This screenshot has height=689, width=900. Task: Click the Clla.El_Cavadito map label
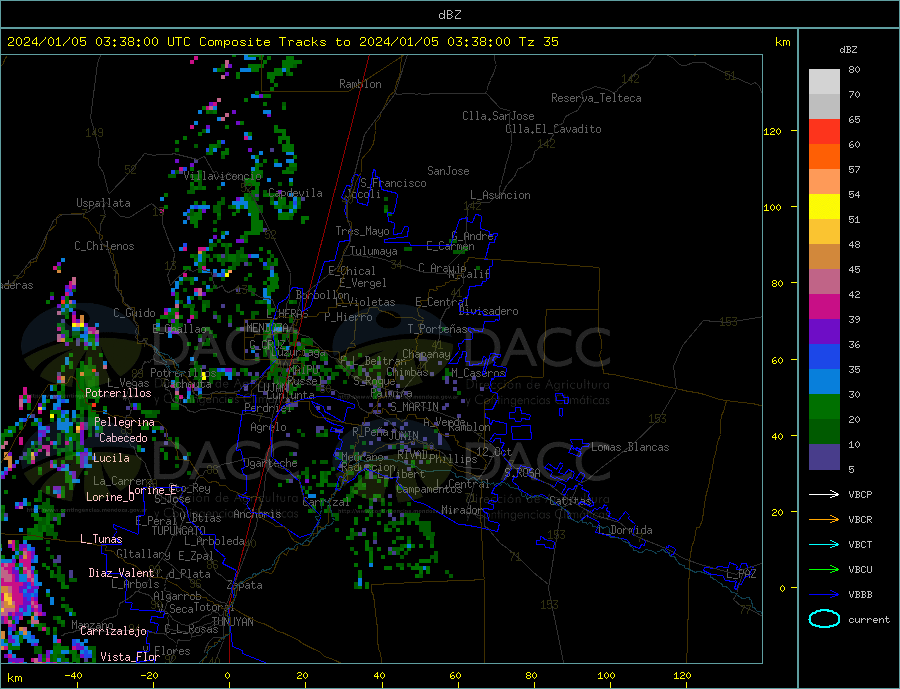(x=553, y=129)
